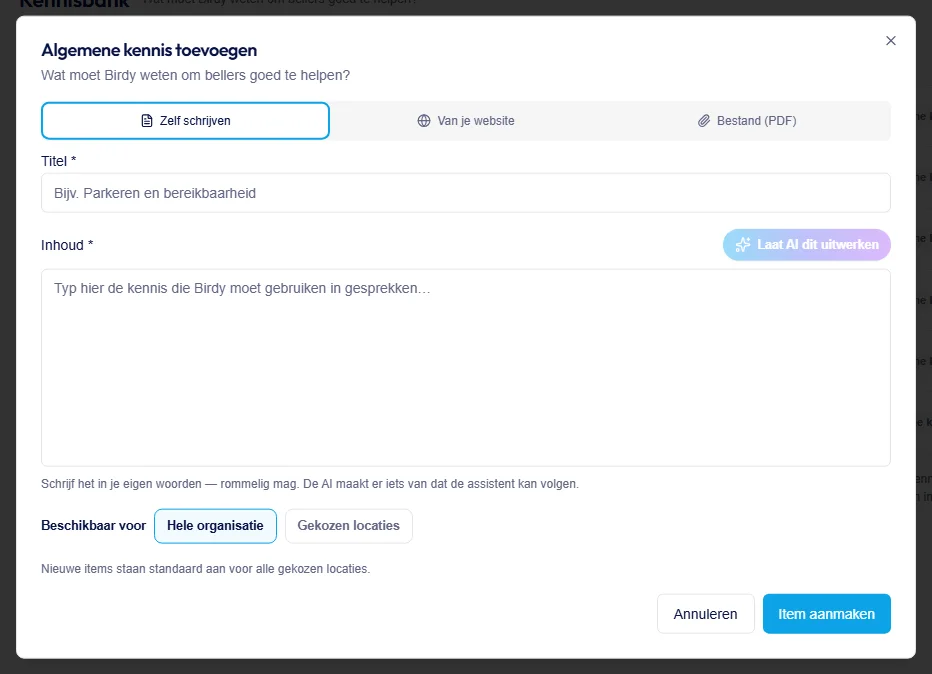932x674 pixels.
Task: Click the globe icon for website import
Action: [424, 121]
